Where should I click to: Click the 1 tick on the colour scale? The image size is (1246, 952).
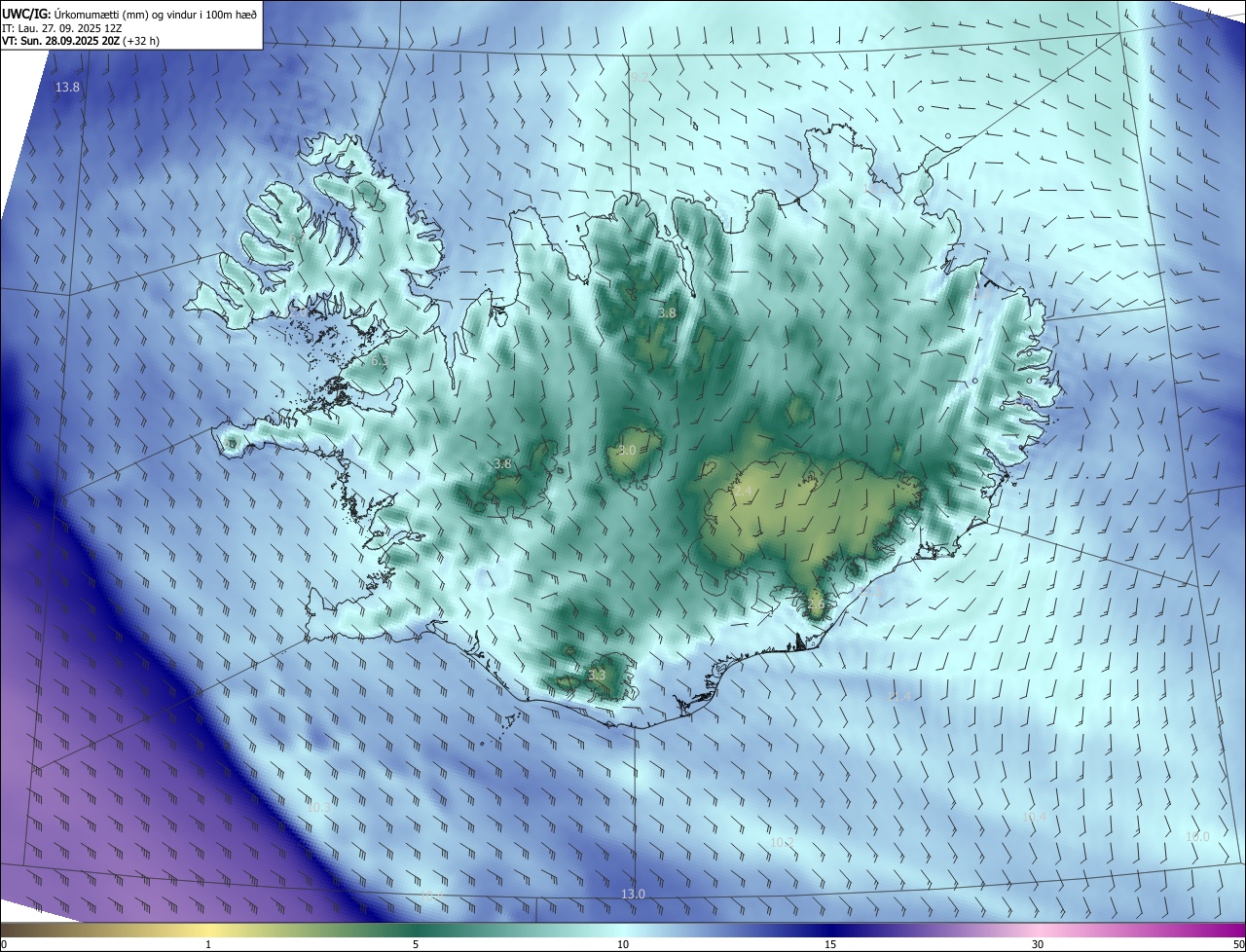(x=208, y=944)
